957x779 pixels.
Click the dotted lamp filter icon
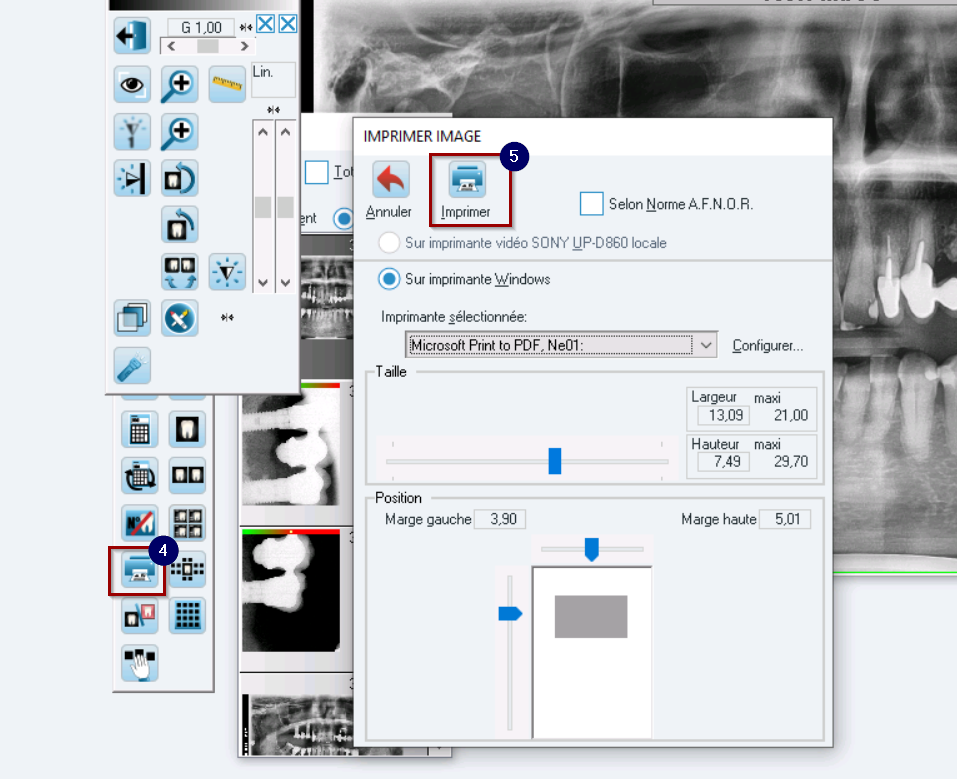click(x=227, y=272)
